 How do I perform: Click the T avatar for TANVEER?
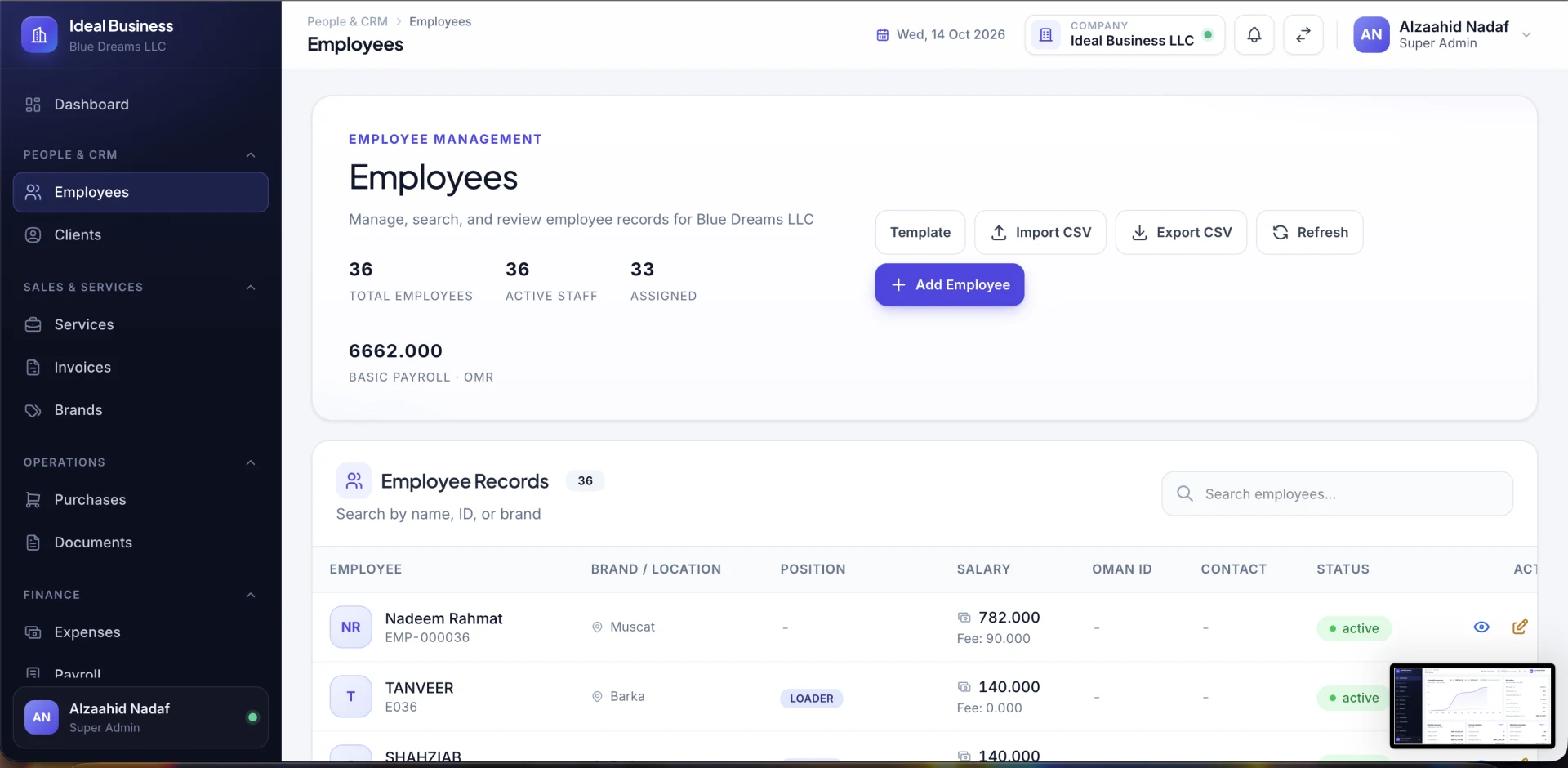(x=351, y=696)
